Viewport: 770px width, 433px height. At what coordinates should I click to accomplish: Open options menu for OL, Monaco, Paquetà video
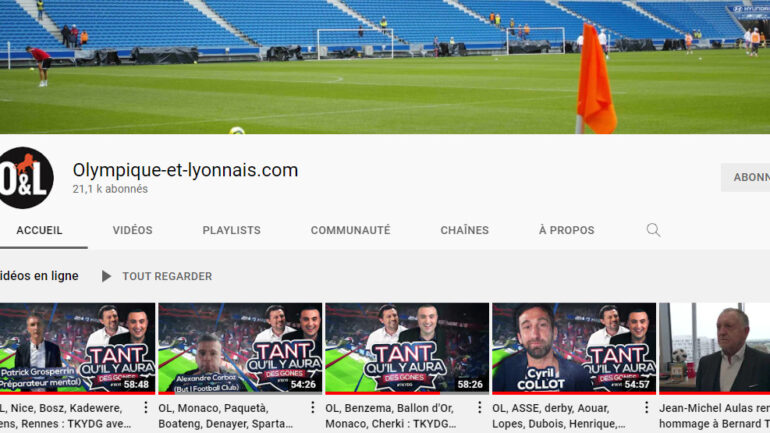click(312, 407)
